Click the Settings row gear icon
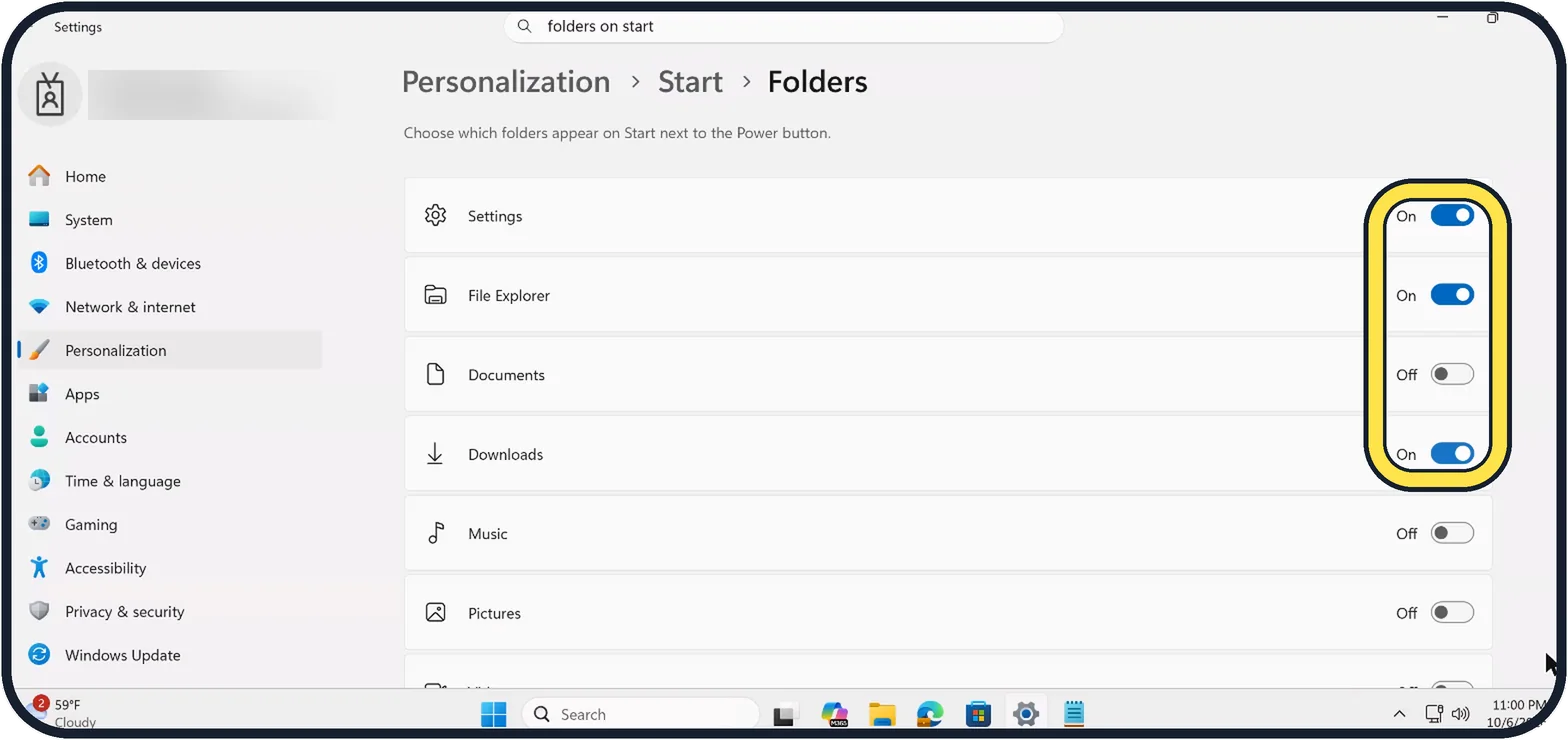The image size is (1568, 740). 435,216
